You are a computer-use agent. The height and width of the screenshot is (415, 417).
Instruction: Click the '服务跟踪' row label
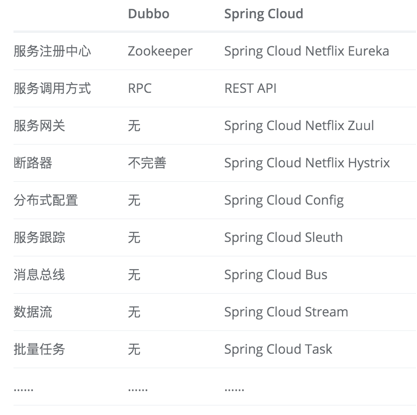coord(39,238)
